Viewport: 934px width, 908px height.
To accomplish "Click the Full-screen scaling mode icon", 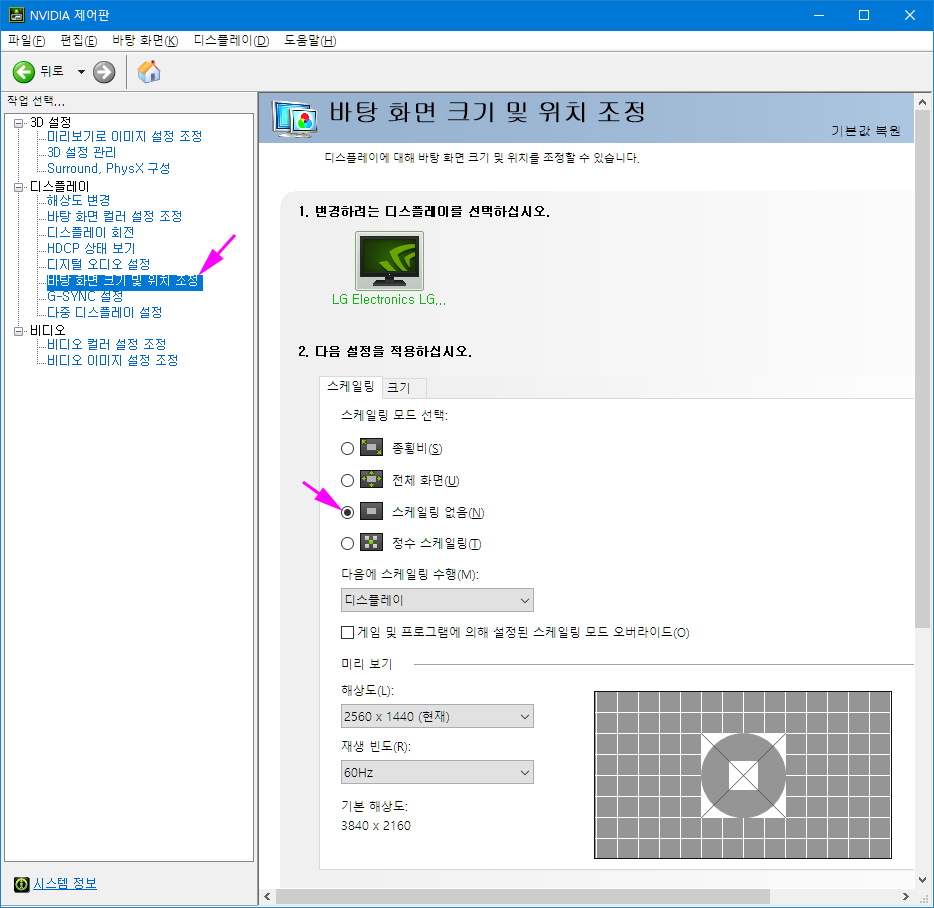I will 372,479.
